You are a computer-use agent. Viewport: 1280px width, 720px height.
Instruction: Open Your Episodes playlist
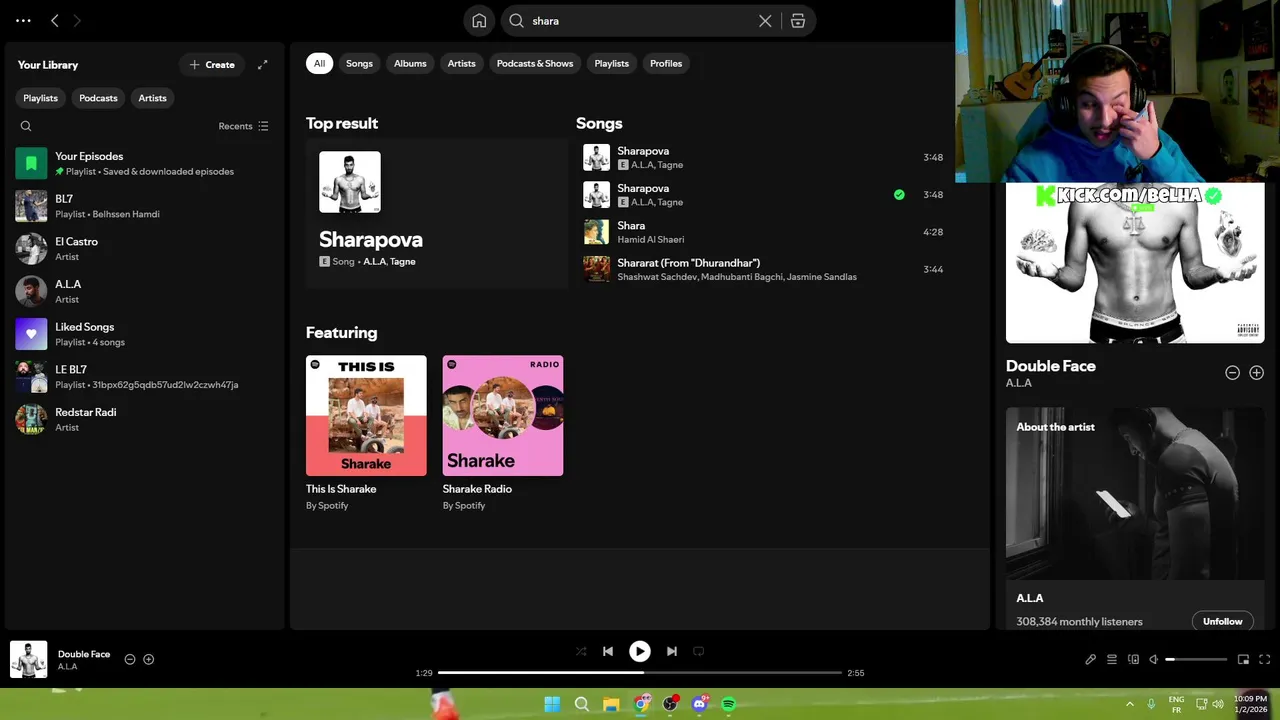click(144, 163)
